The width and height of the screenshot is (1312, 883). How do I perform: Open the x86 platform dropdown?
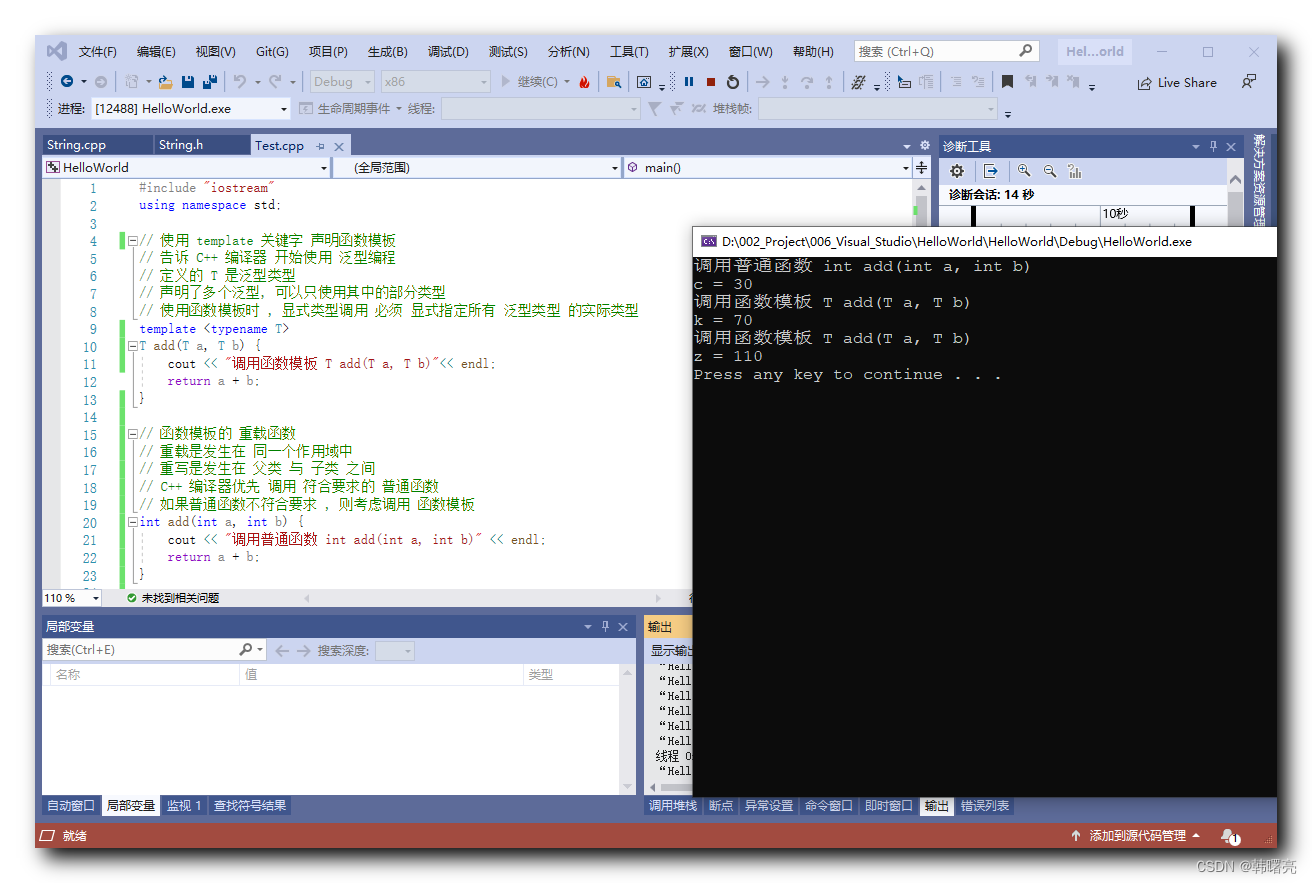[x=436, y=82]
